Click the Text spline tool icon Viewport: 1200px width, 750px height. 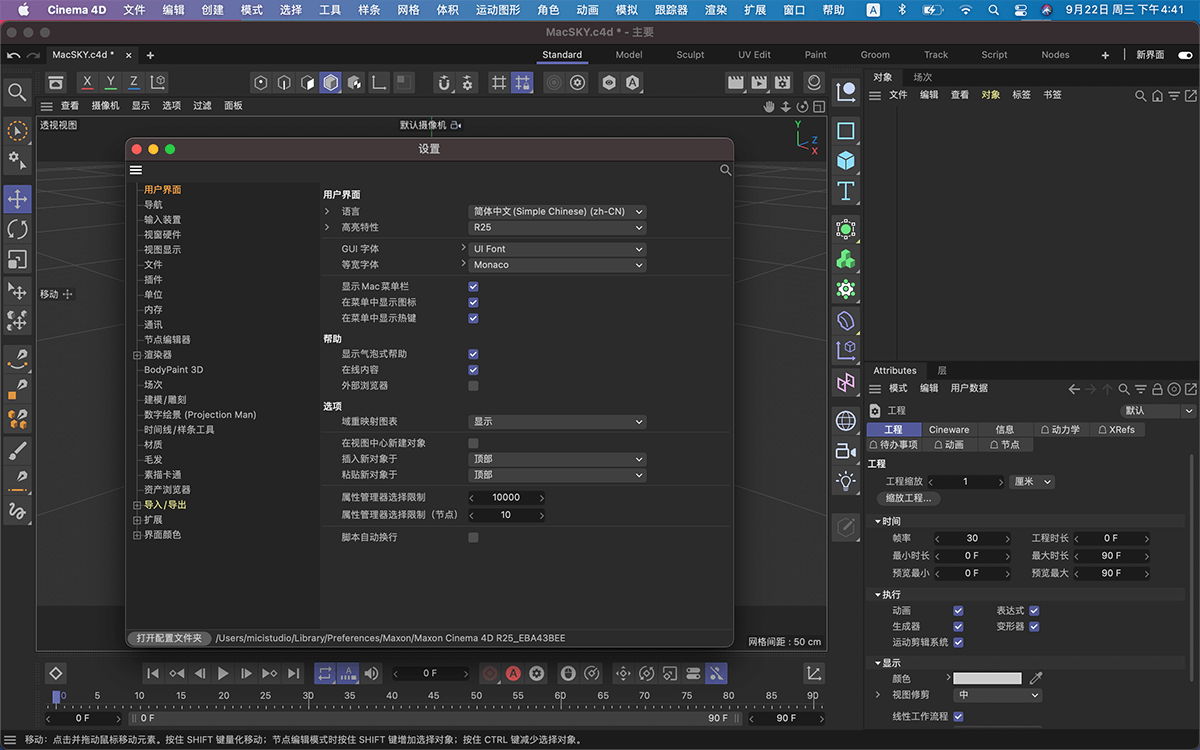click(x=846, y=190)
